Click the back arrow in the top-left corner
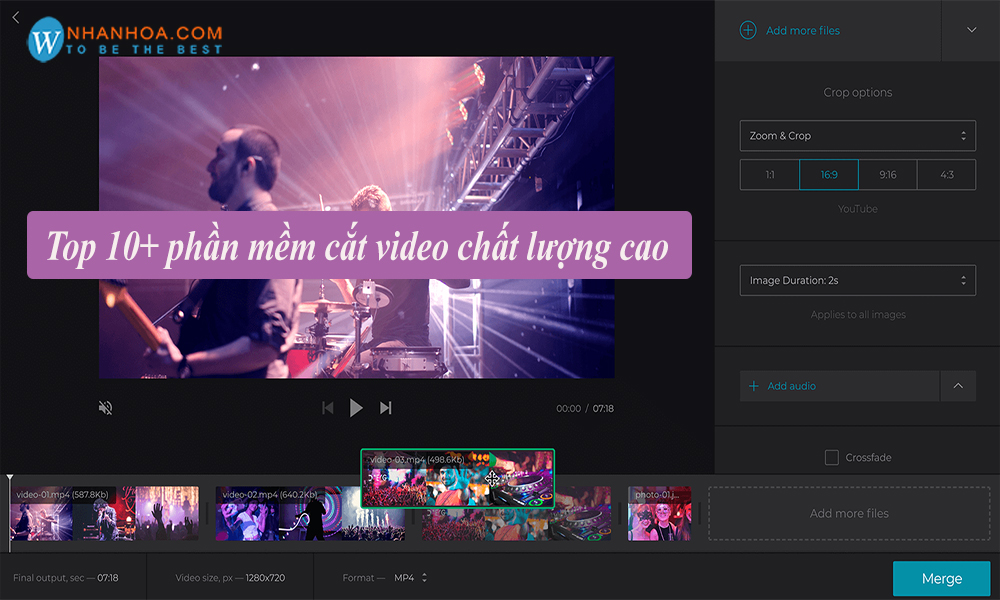 [x=15, y=17]
